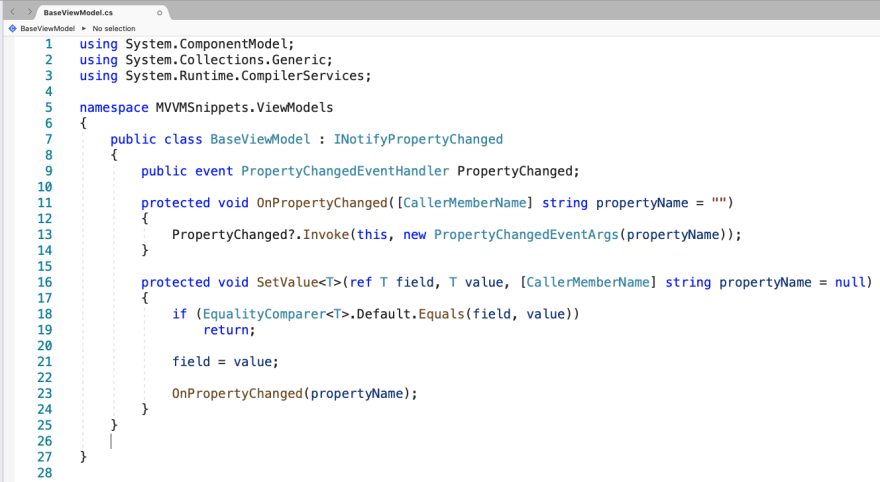Click line number 11 in gutter
The image size is (880, 482).
pos(44,203)
